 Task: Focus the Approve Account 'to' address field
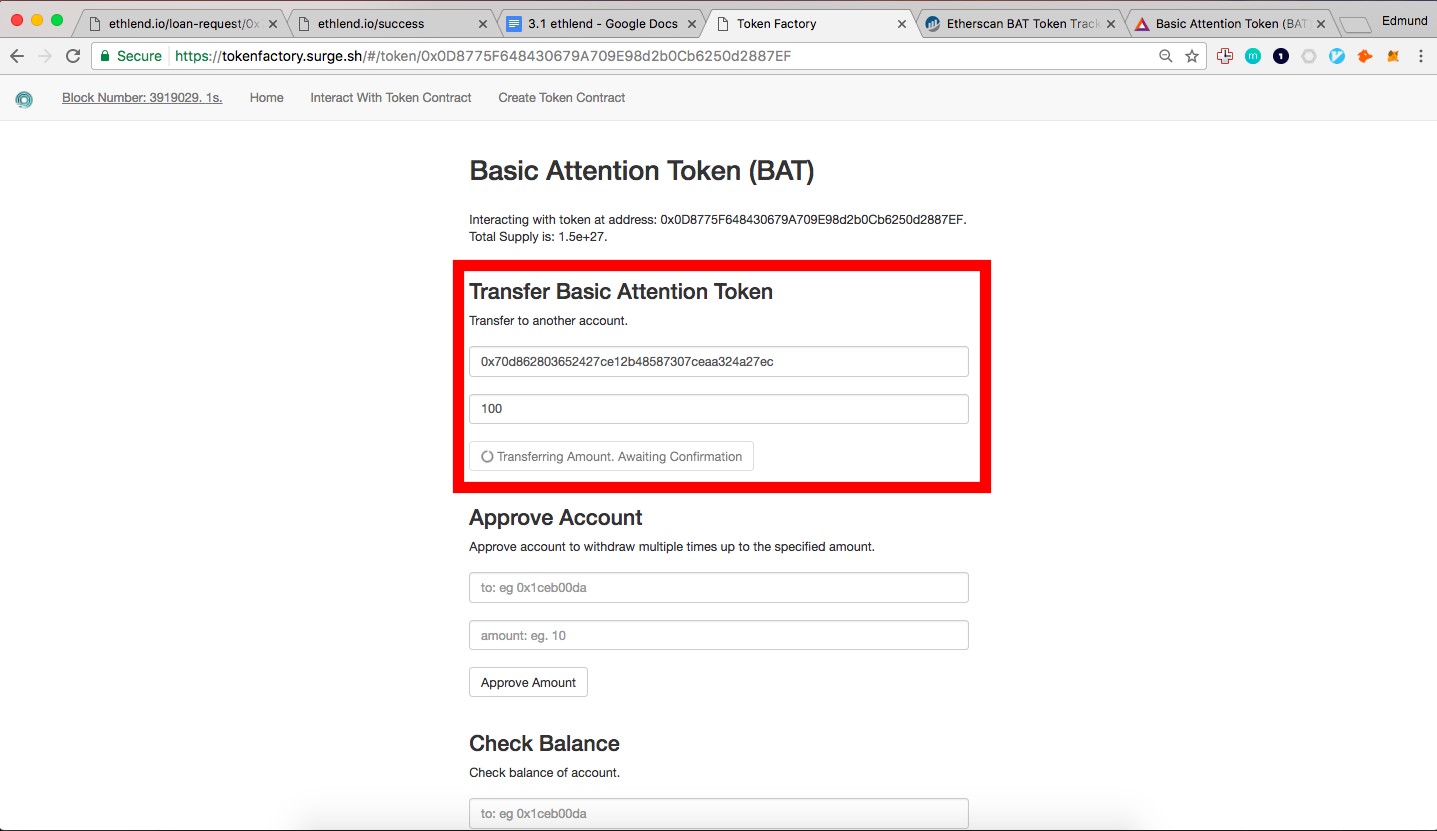point(719,587)
